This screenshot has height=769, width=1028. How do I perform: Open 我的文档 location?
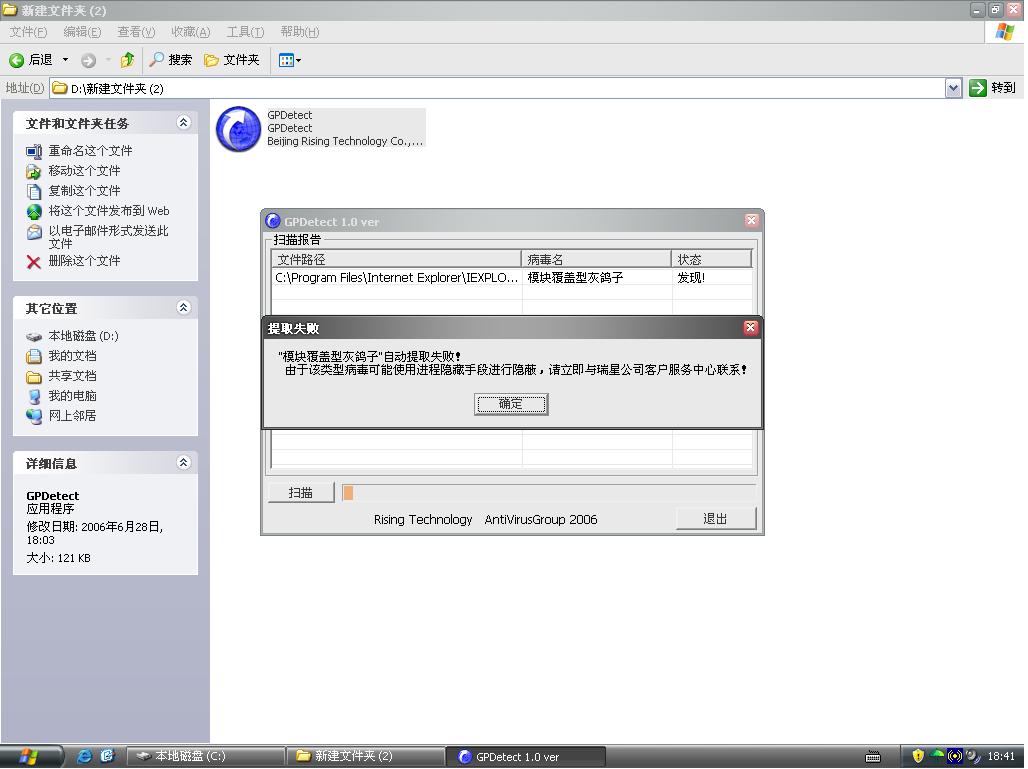coord(72,356)
